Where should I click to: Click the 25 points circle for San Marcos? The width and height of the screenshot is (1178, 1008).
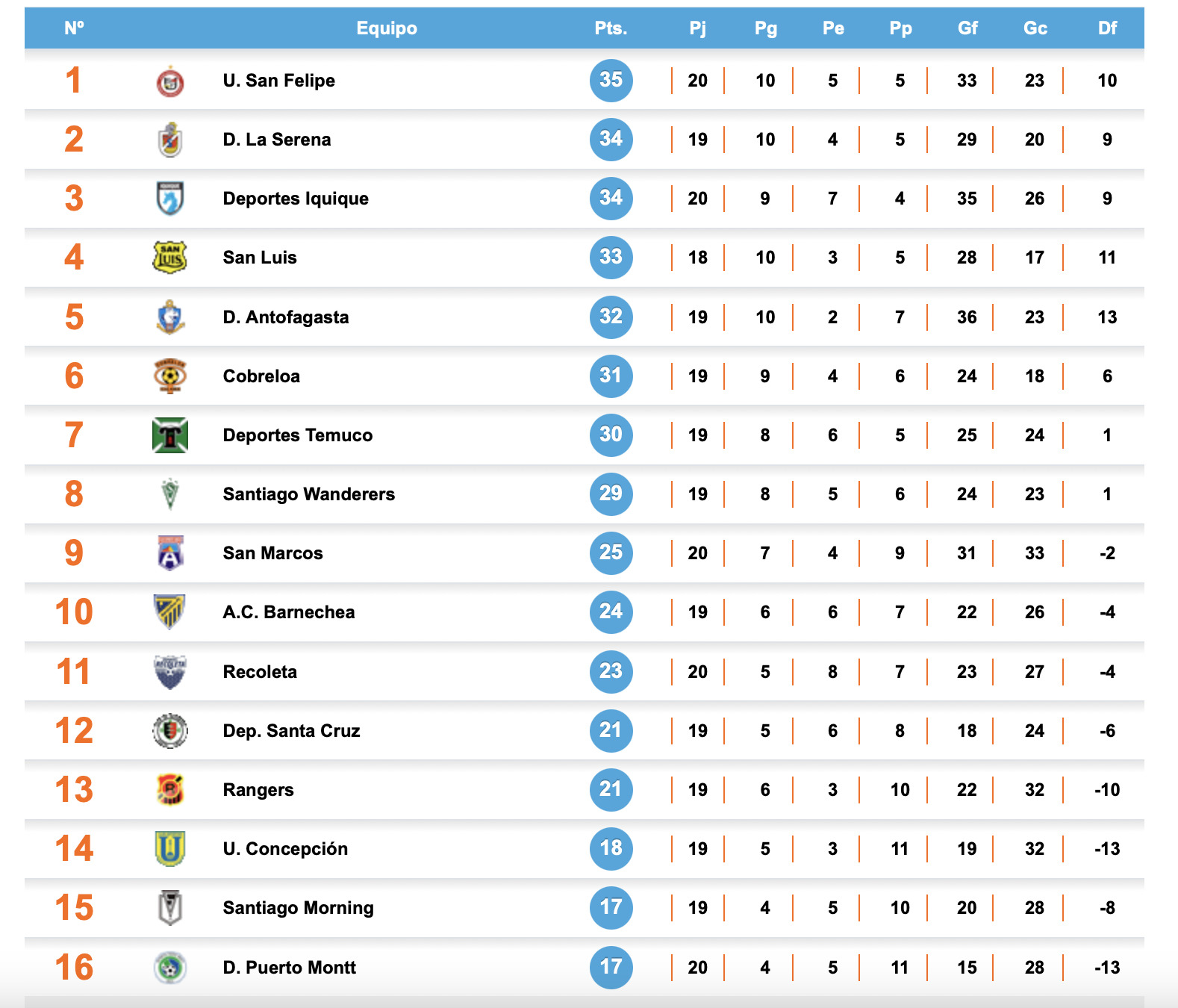pos(611,553)
